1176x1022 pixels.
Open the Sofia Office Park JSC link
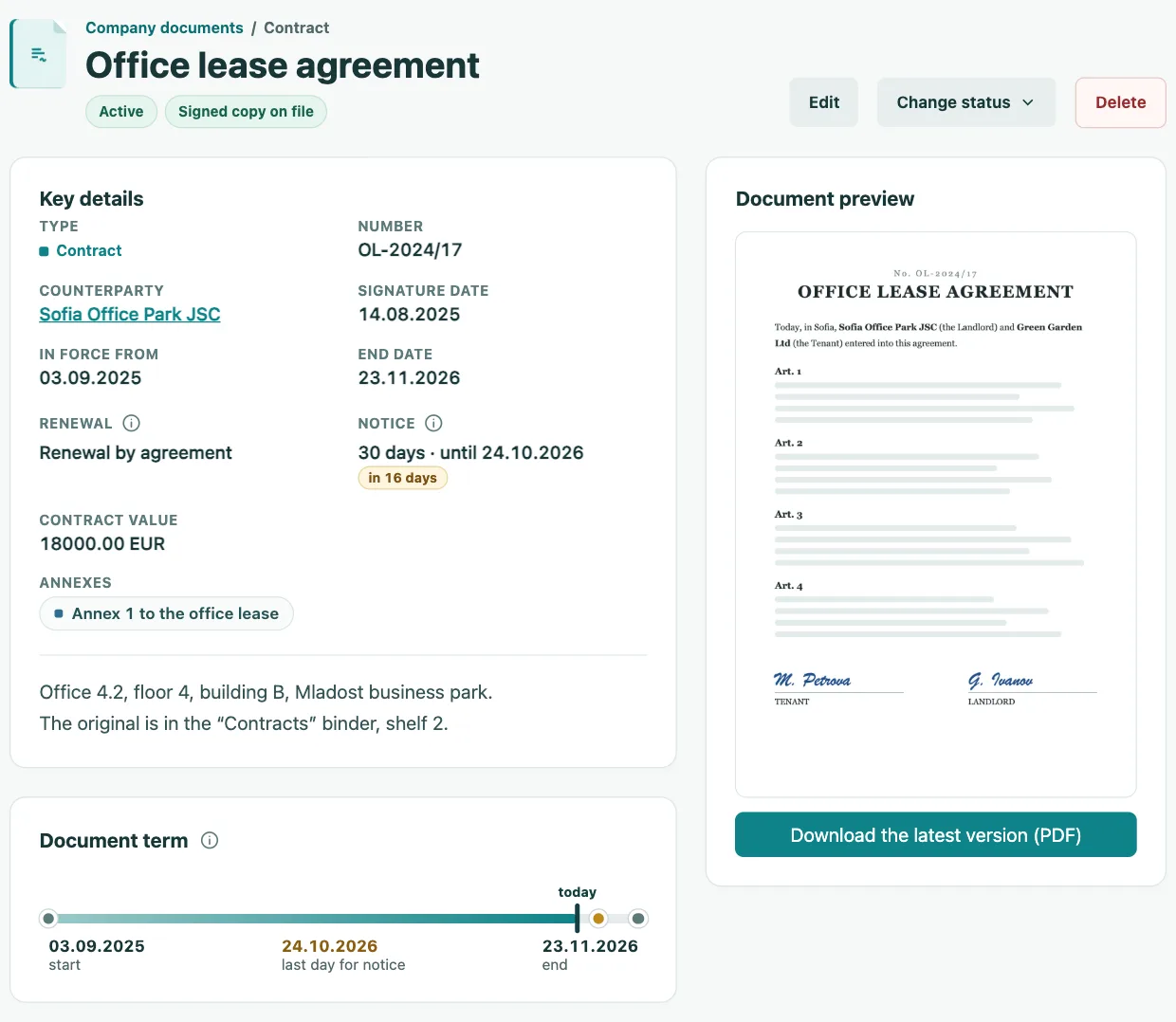tap(130, 314)
